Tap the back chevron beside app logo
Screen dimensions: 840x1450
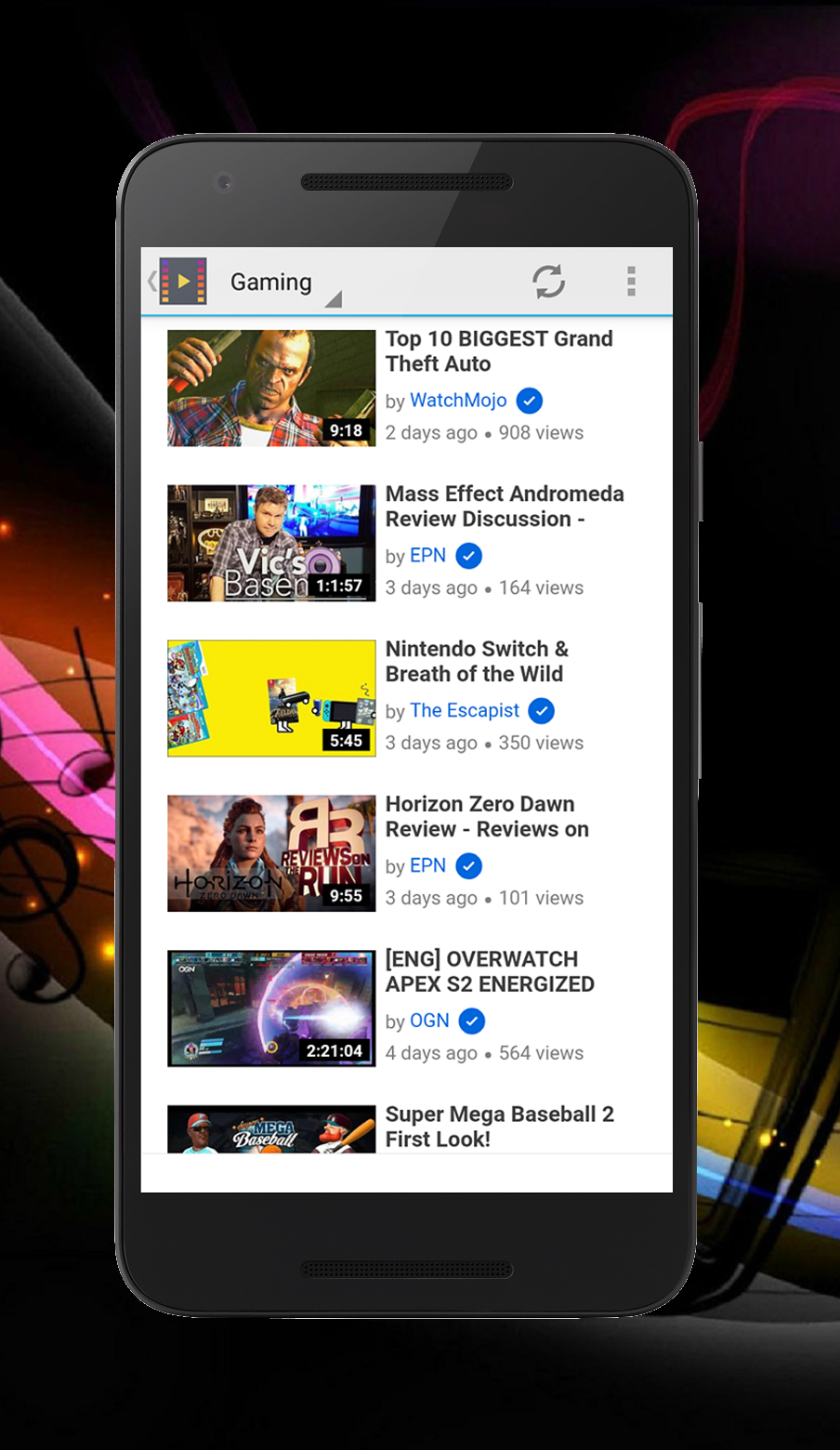tap(151, 281)
